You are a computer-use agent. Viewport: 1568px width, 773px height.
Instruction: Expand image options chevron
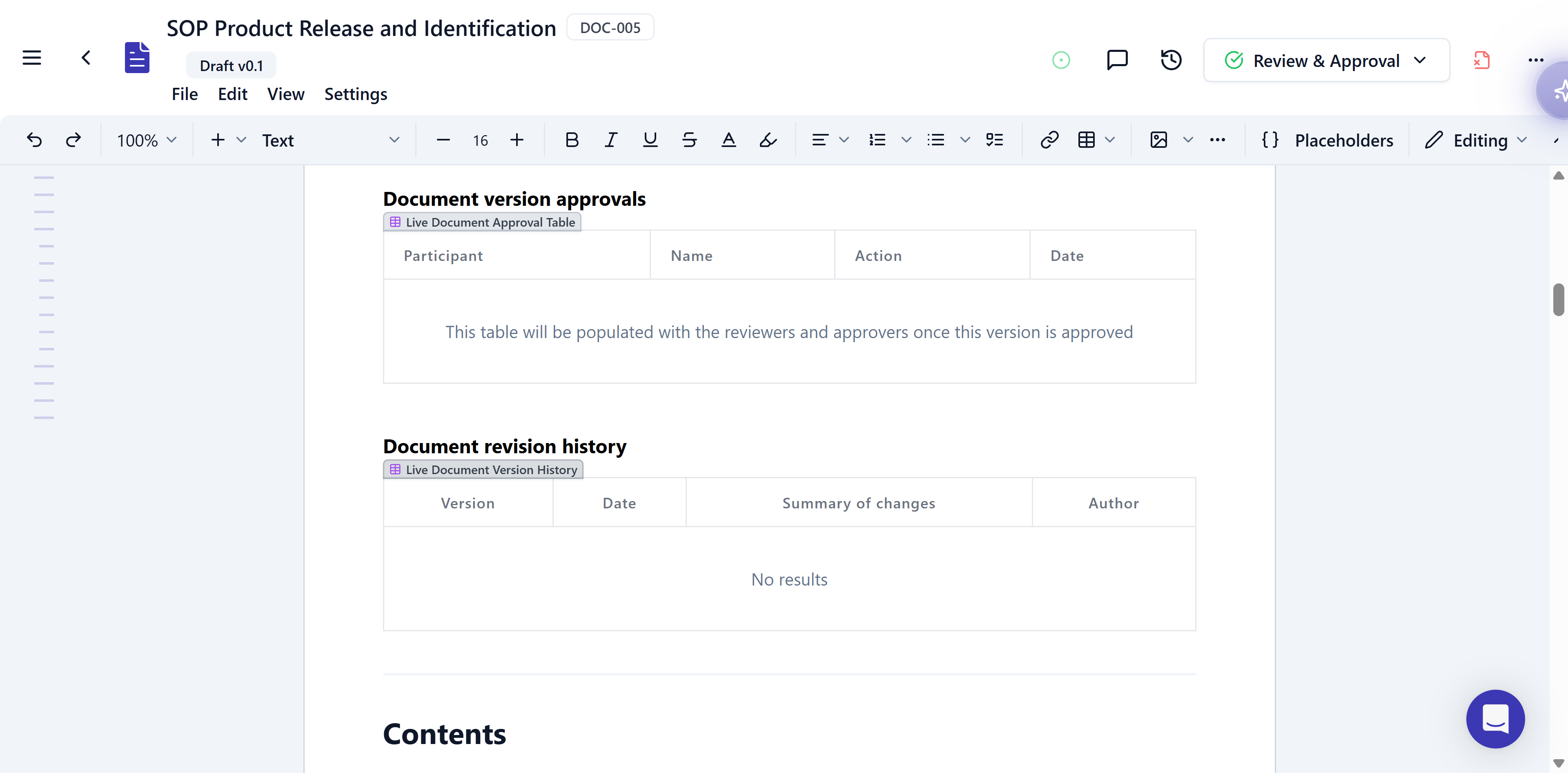(x=1188, y=140)
